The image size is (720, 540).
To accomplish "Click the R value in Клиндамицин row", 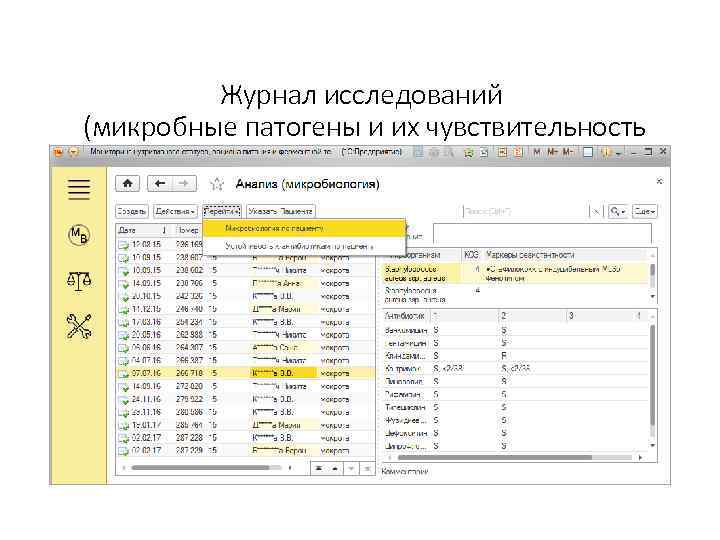I will (504, 356).
